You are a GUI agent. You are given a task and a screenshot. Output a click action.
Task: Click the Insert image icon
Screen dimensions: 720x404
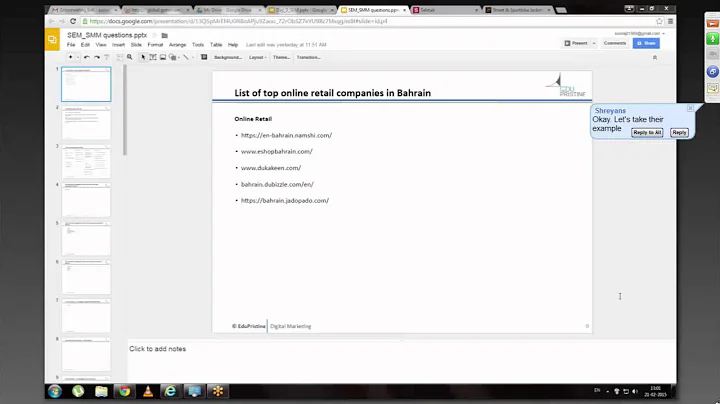click(x=163, y=57)
